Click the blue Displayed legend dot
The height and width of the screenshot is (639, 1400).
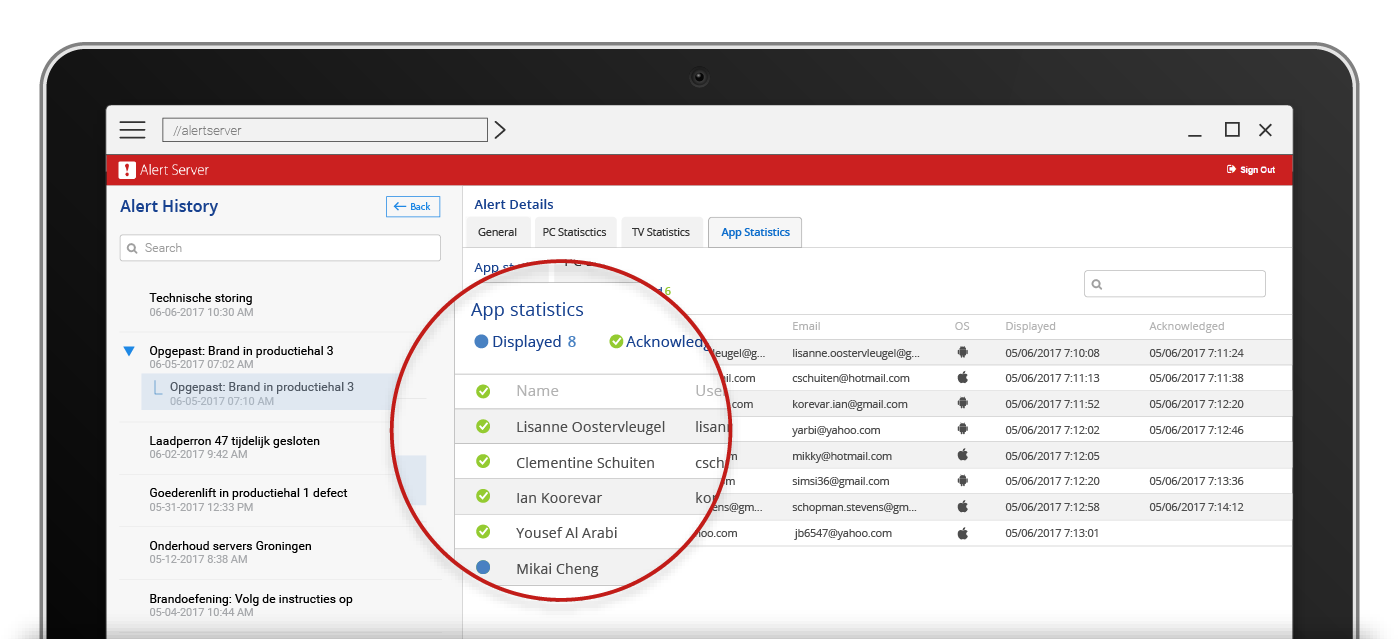click(x=481, y=342)
